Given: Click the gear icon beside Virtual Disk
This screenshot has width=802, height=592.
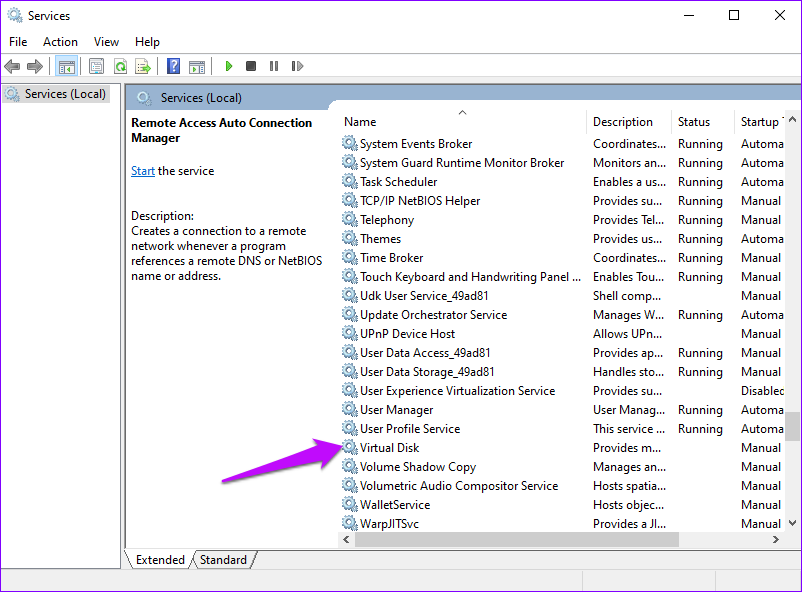Looking at the screenshot, I should 349,447.
